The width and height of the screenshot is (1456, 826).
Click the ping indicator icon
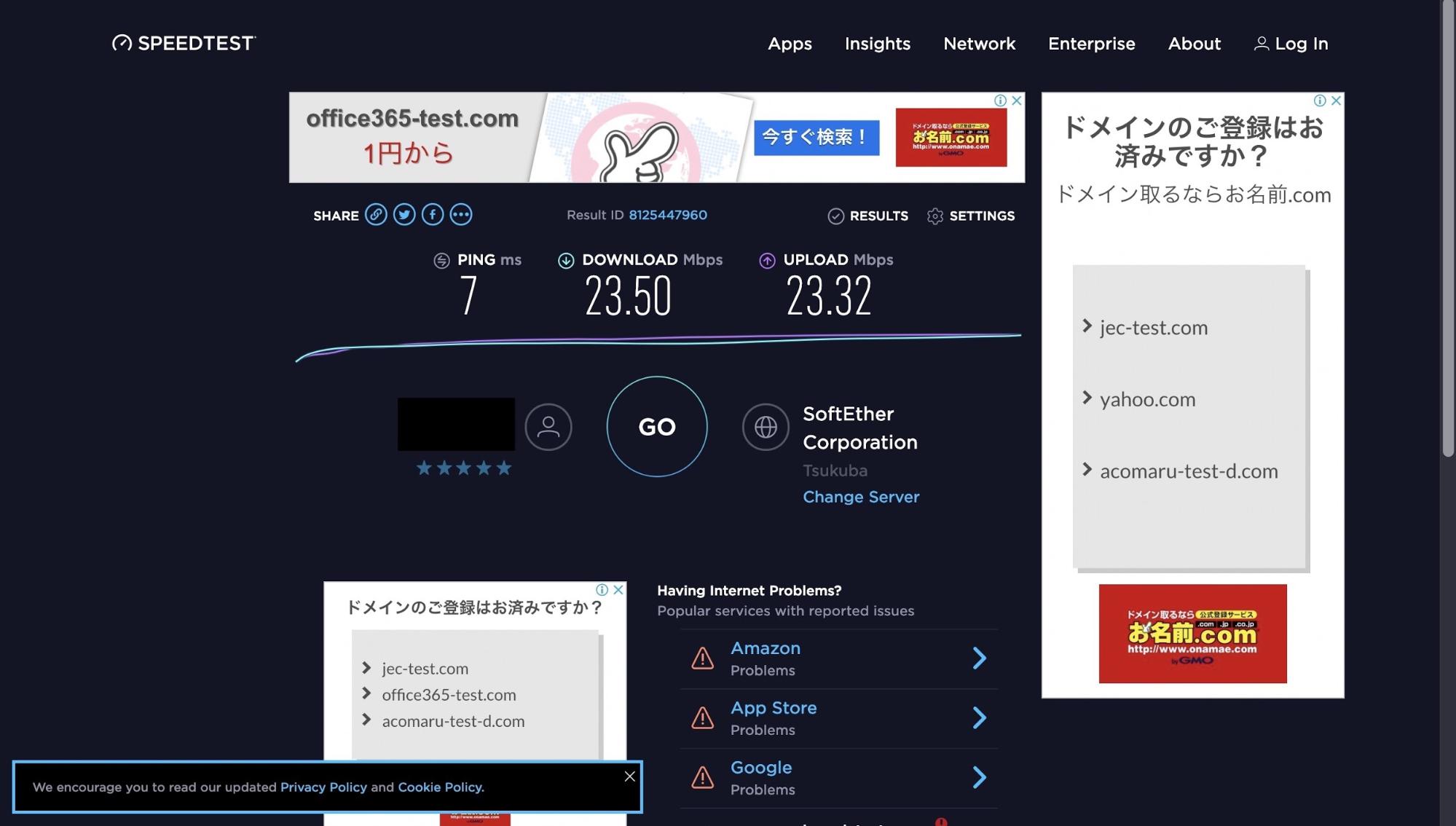click(x=441, y=260)
